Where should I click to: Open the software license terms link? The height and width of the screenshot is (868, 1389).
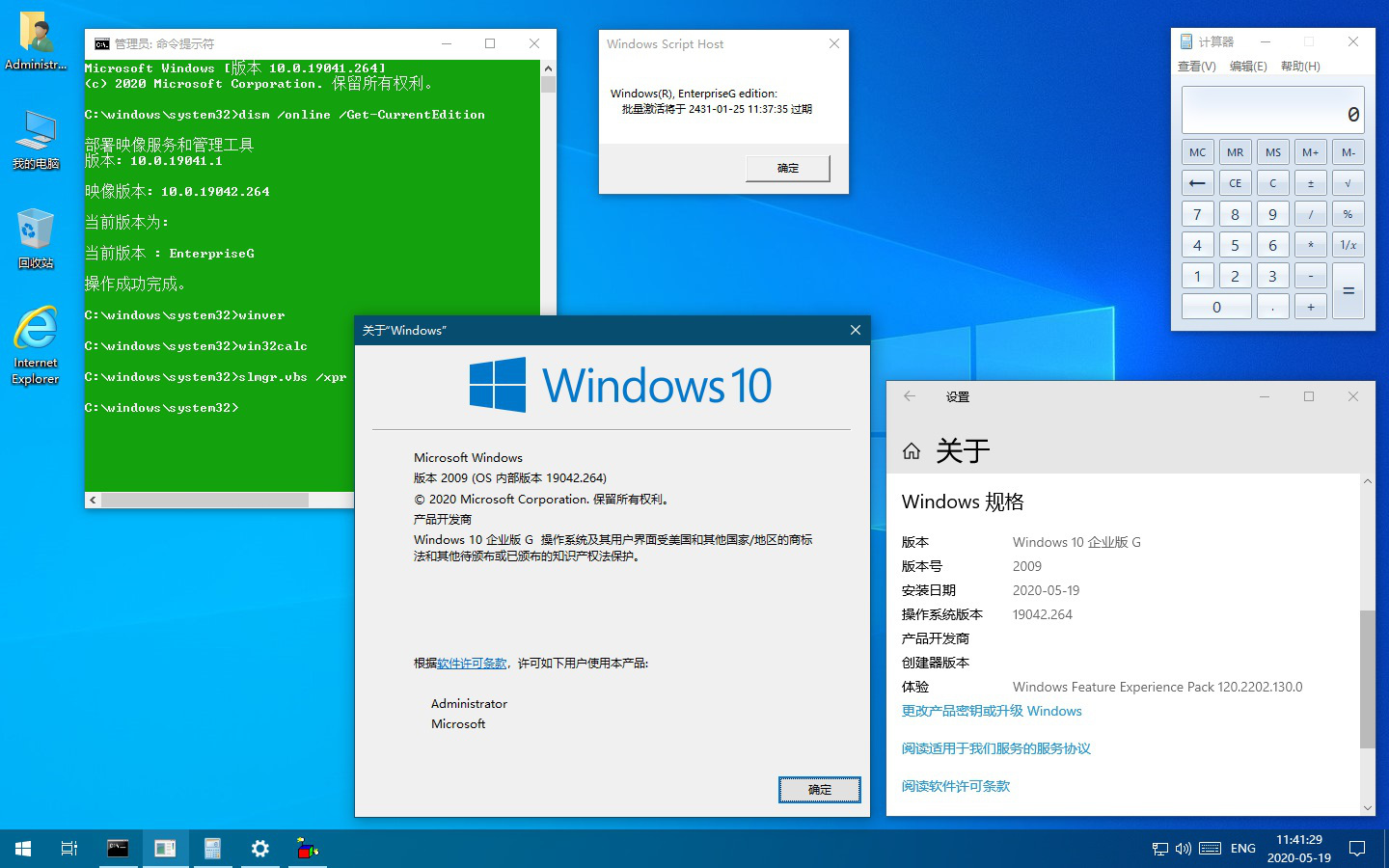pyautogui.click(x=472, y=664)
